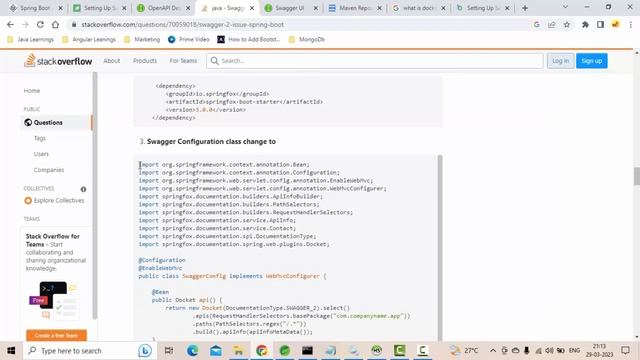Viewport: 640px width, 360px height.
Task: Open the Marketing bookmark folder
Action: click(x=142, y=40)
